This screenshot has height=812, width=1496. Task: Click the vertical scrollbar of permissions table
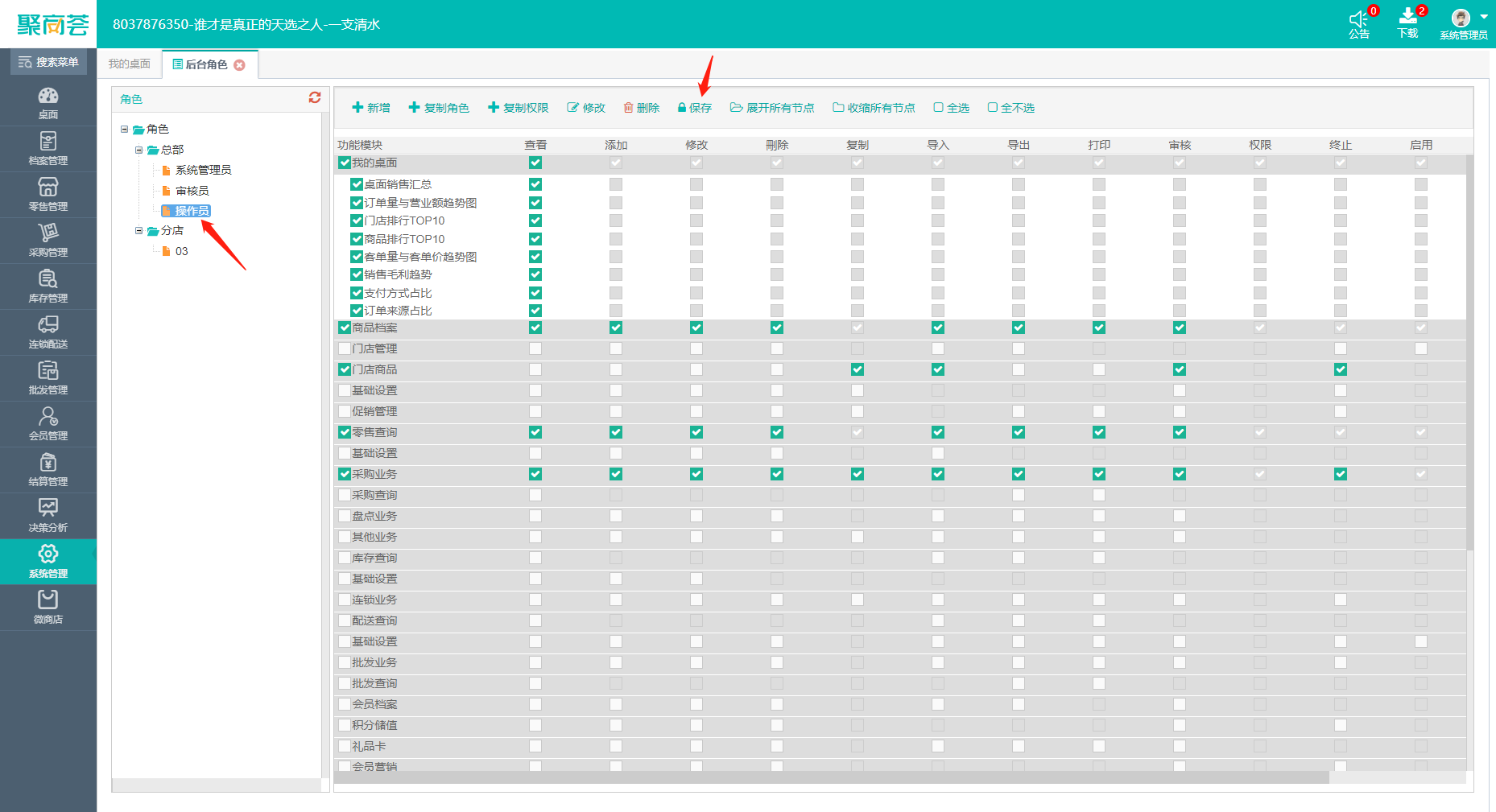click(x=1469, y=354)
